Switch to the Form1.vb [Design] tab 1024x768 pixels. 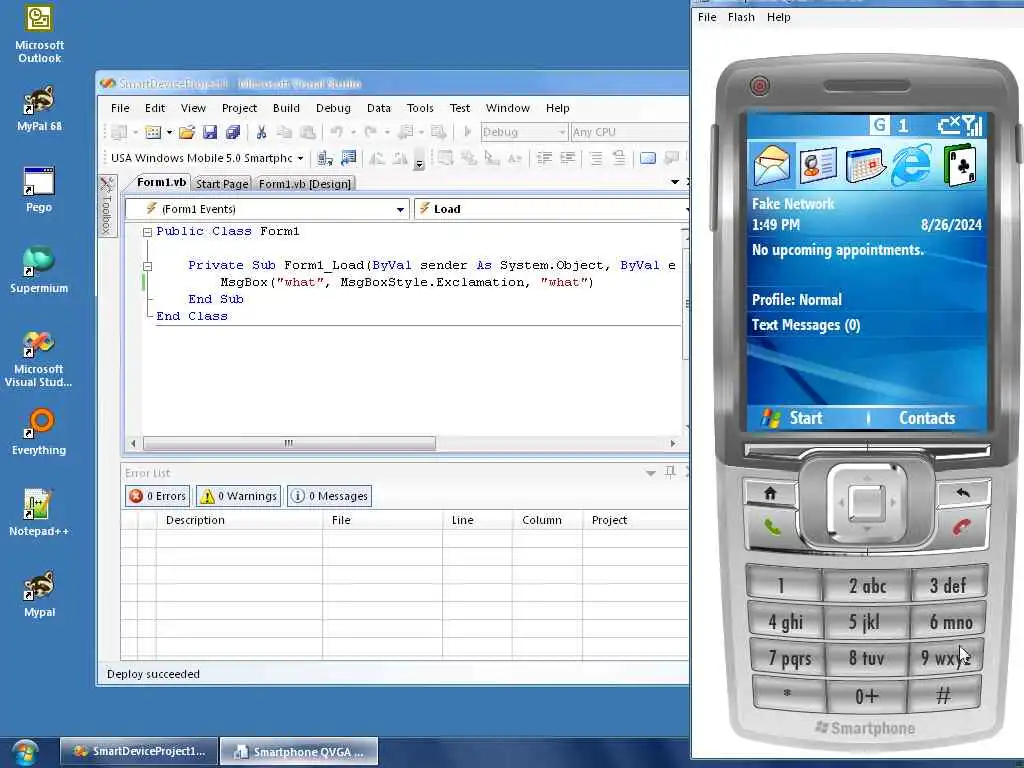pos(305,184)
